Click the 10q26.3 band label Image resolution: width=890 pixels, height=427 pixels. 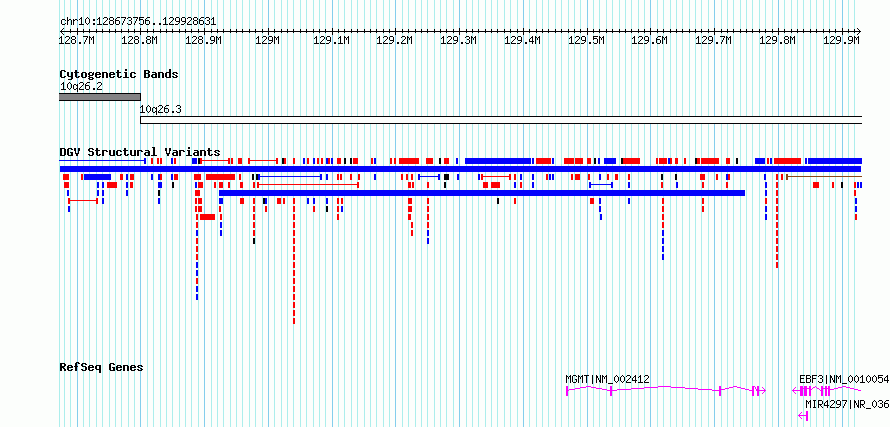(161, 109)
